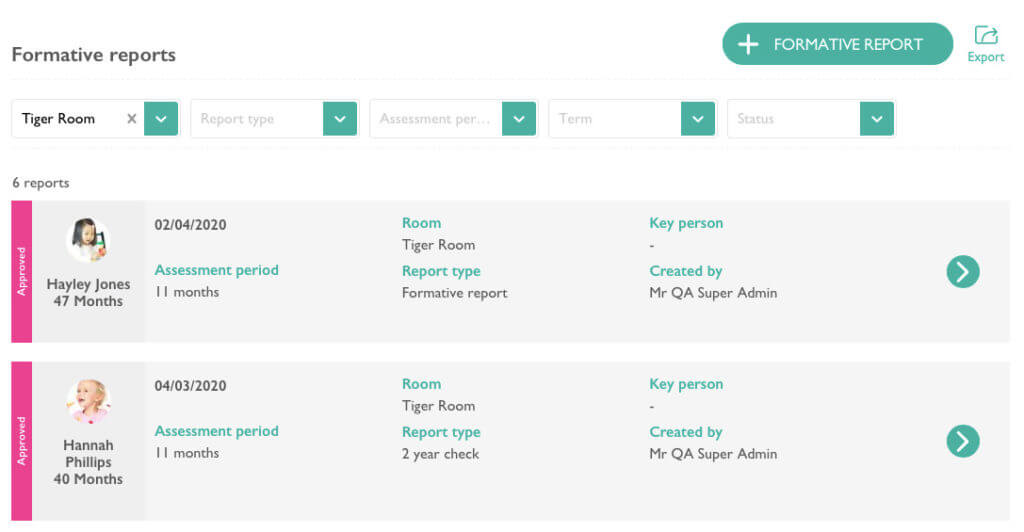Click Hannah Phillips profile photo
Image resolution: width=1024 pixels, height=532 pixels.
pyautogui.click(x=88, y=402)
